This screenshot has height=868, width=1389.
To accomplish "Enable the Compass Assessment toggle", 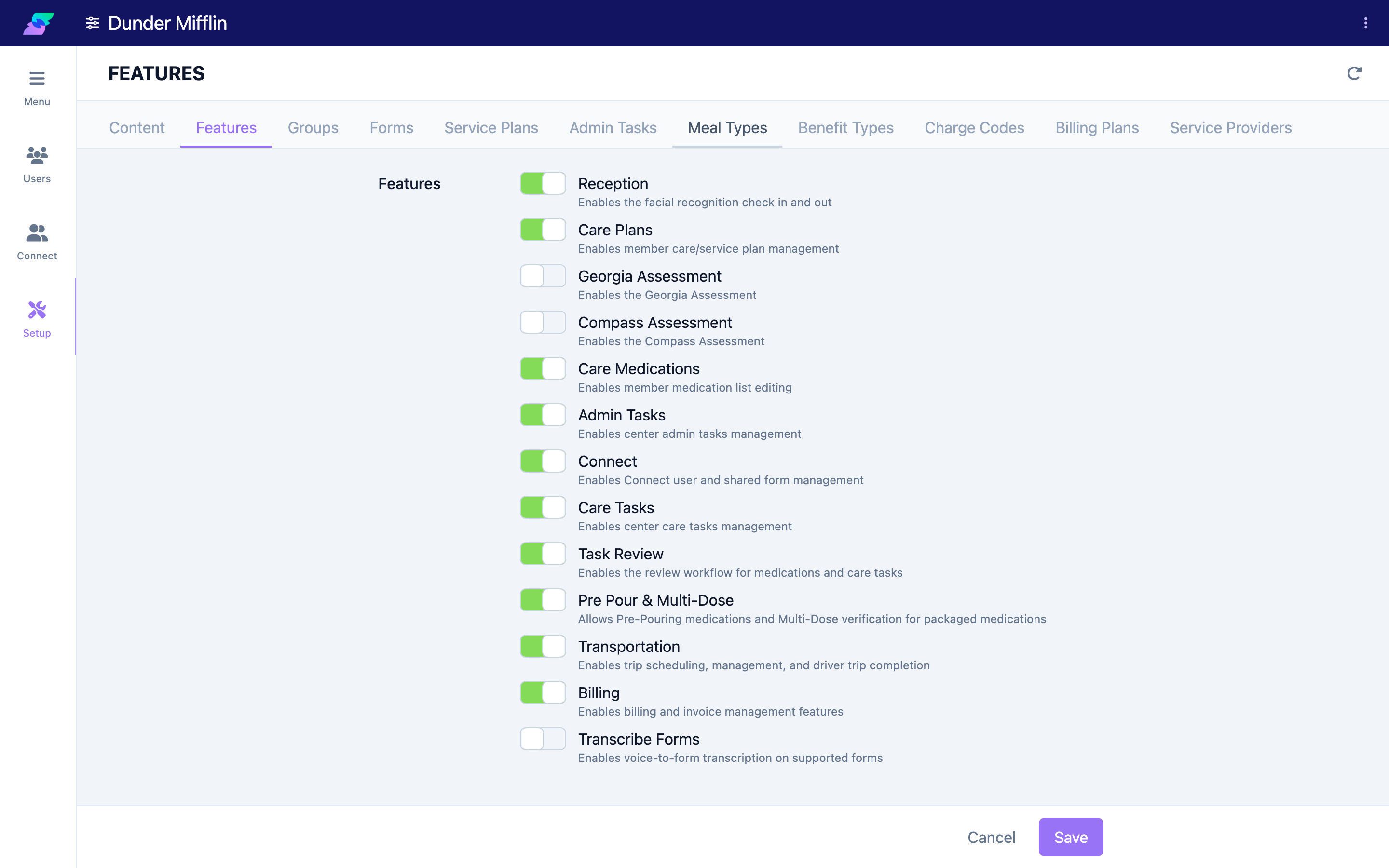I will click(543, 323).
